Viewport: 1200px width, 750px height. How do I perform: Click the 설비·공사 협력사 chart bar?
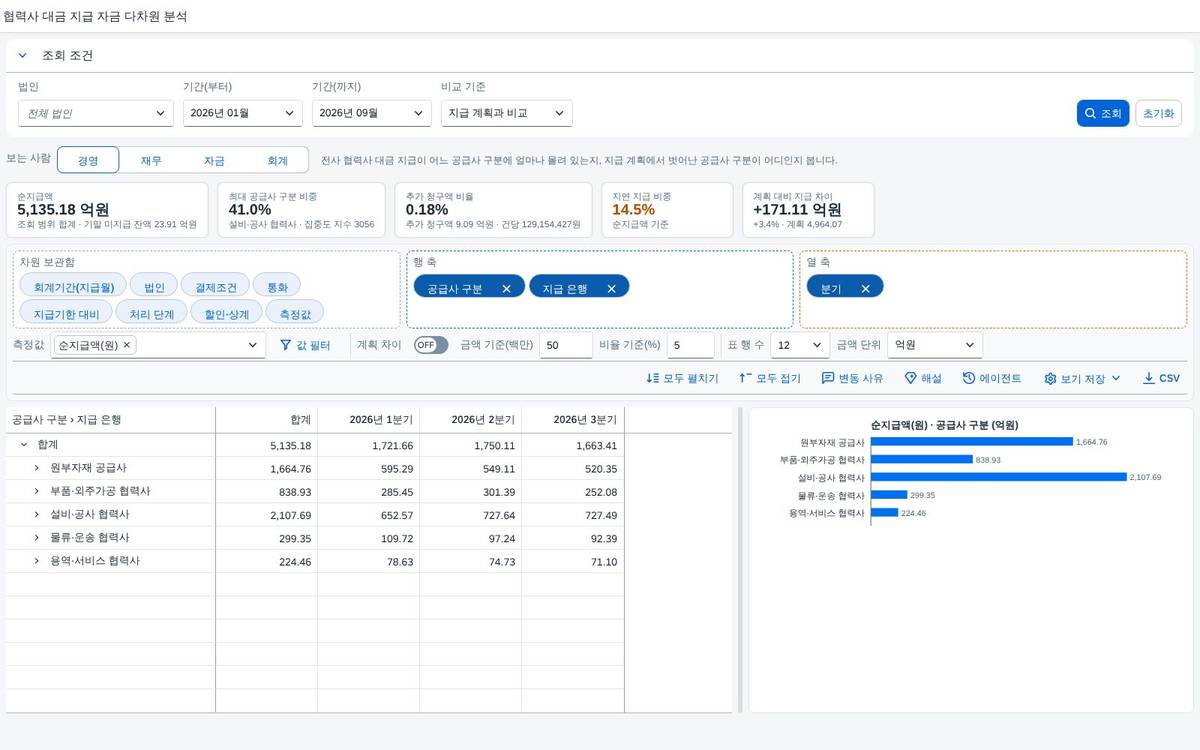pos(998,477)
